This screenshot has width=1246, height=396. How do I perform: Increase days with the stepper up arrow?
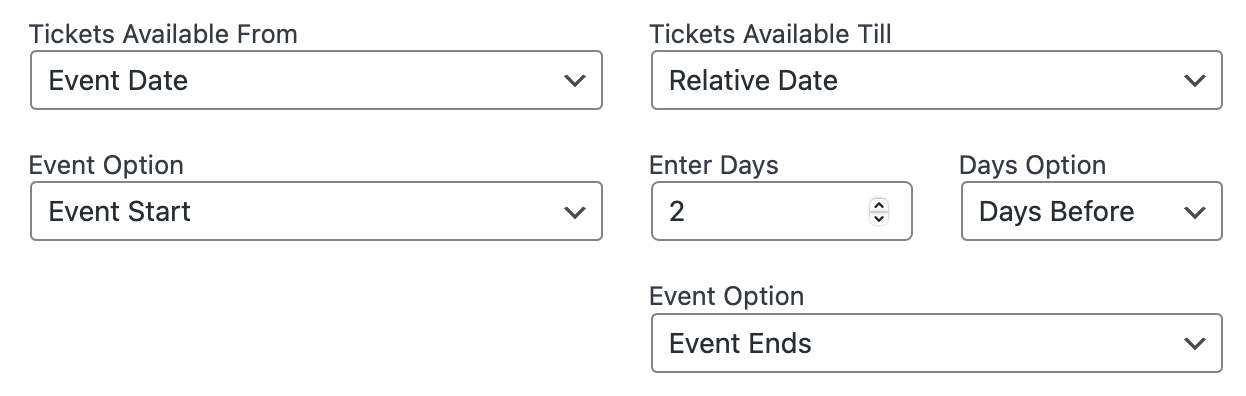(x=879, y=205)
